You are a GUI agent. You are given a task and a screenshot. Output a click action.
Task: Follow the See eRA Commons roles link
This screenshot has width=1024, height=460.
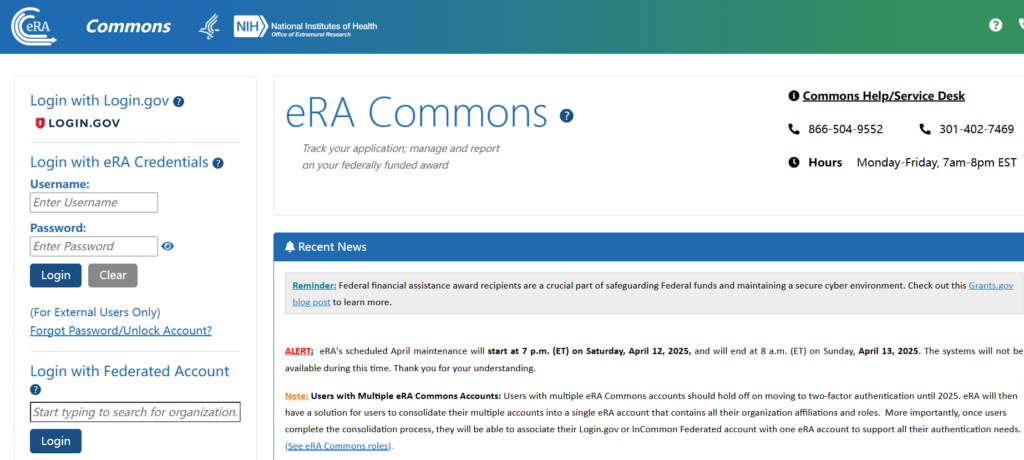tap(339, 446)
